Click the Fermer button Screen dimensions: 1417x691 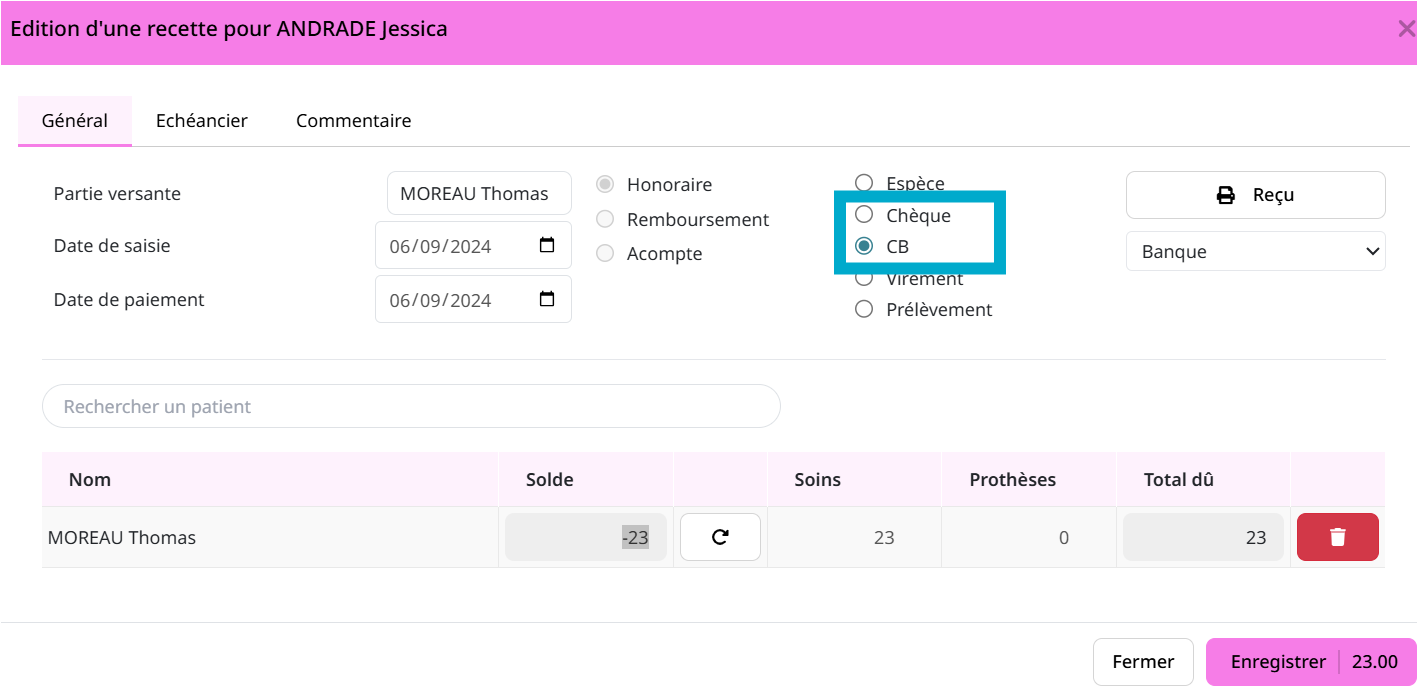tap(1142, 662)
